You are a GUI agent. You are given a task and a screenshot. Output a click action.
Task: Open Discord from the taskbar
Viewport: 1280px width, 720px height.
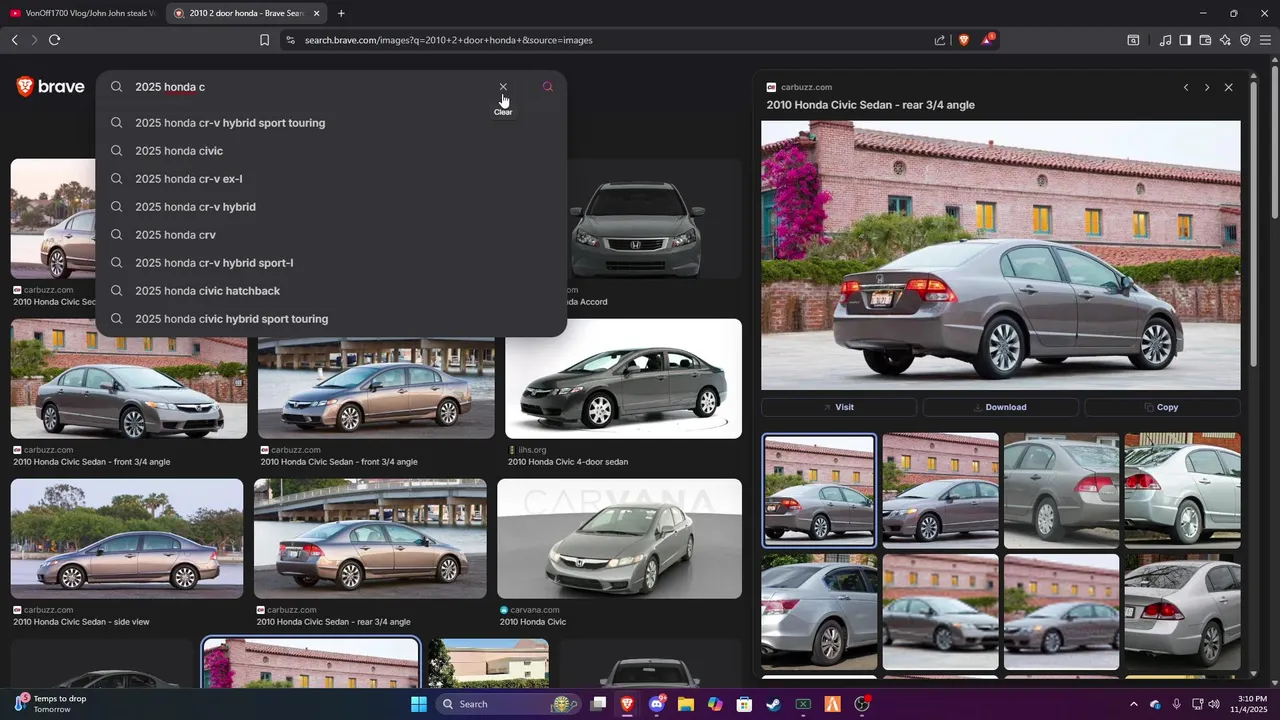tap(657, 704)
